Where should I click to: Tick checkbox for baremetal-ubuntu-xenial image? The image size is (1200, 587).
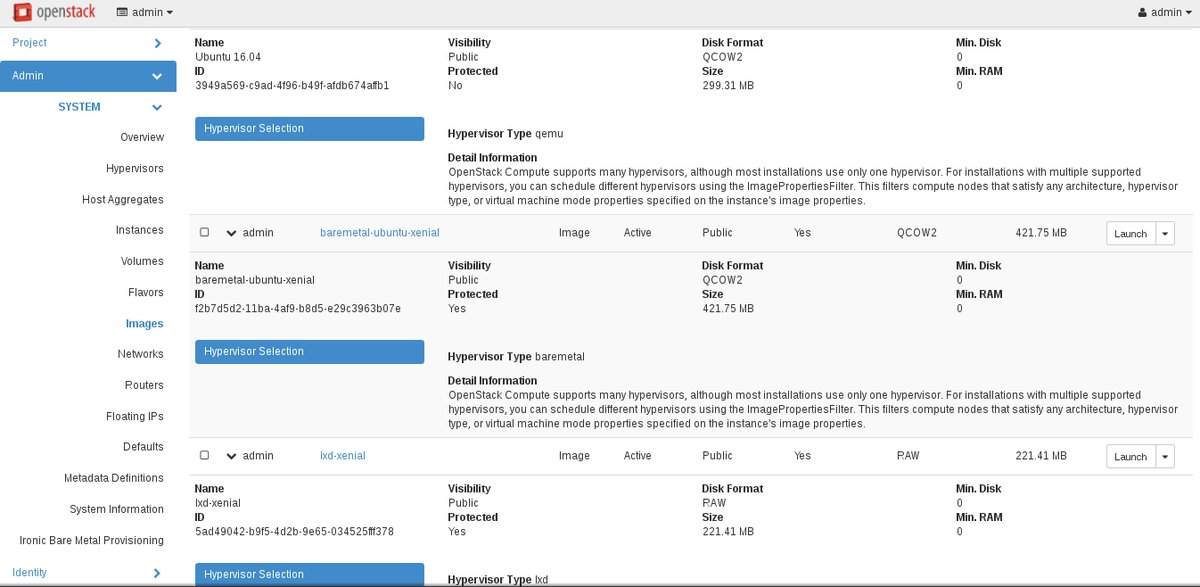(x=205, y=233)
